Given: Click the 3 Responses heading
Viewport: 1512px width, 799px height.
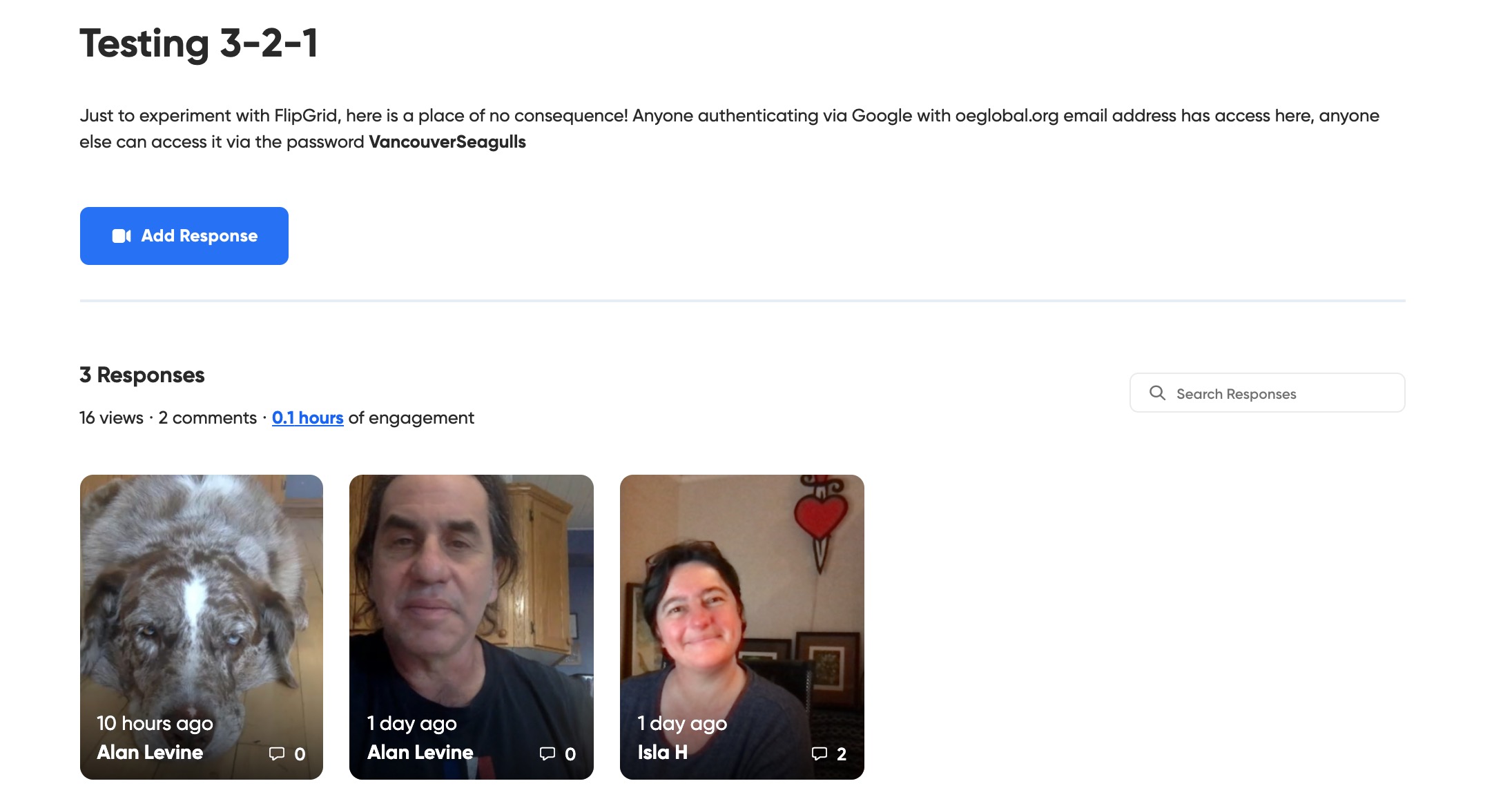Looking at the screenshot, I should pos(142,375).
